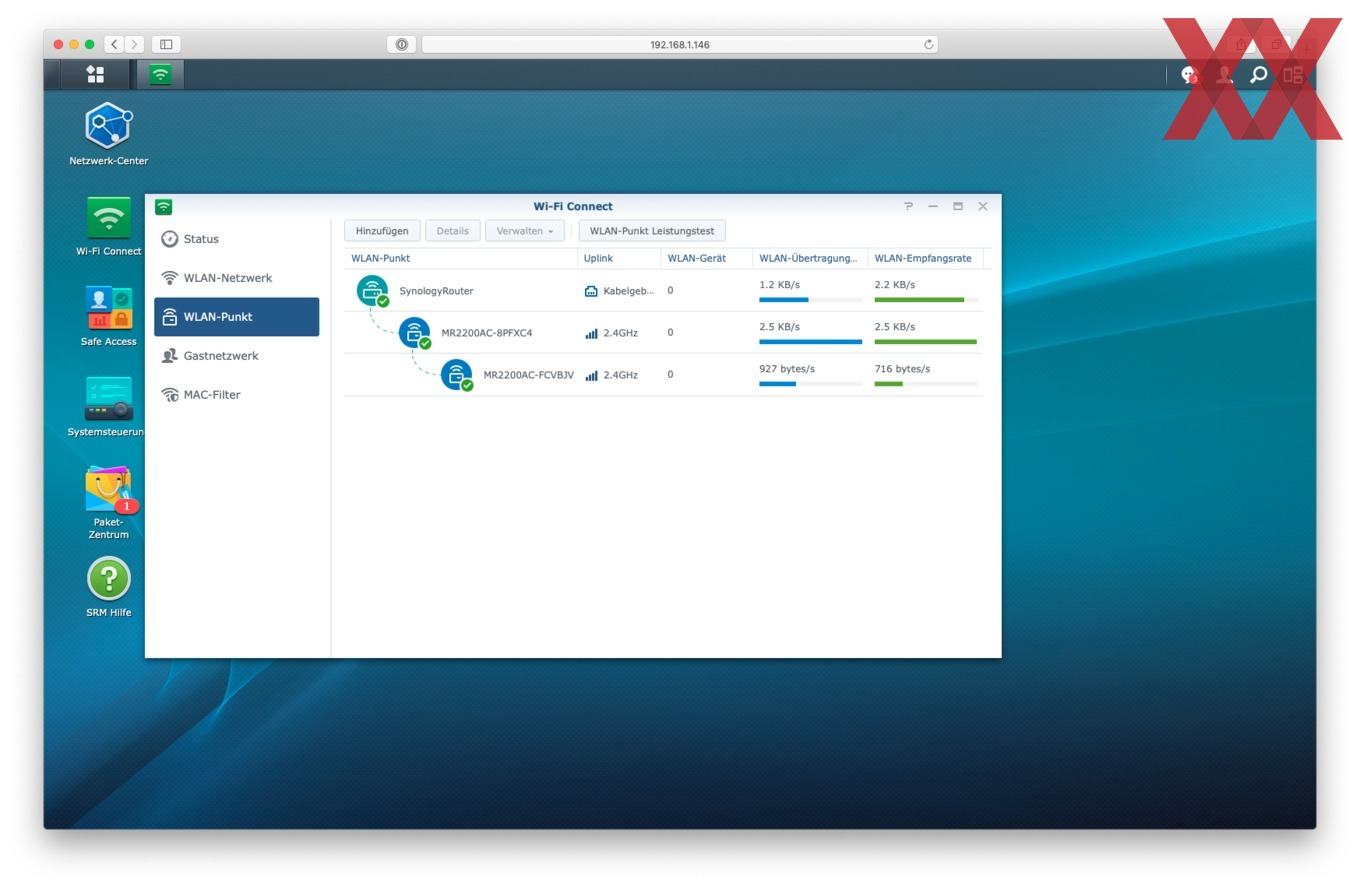Open Safe Access desktop icon

tap(108, 307)
